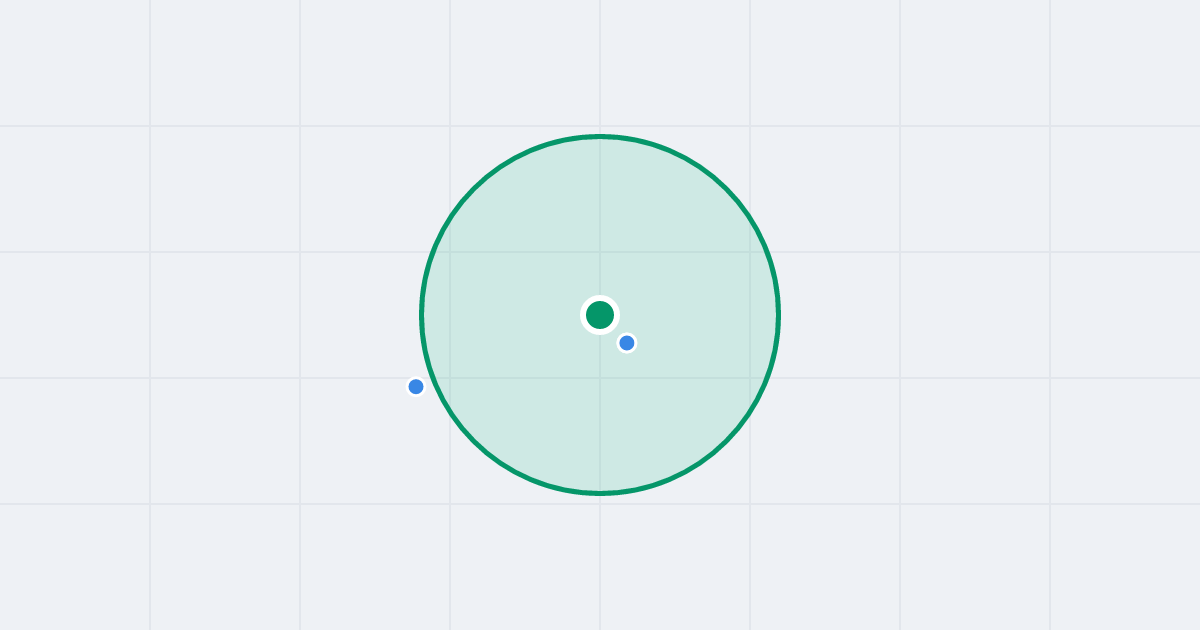Click the empty map area right of the circle
Screen dimensions: 1200x630
950,315
